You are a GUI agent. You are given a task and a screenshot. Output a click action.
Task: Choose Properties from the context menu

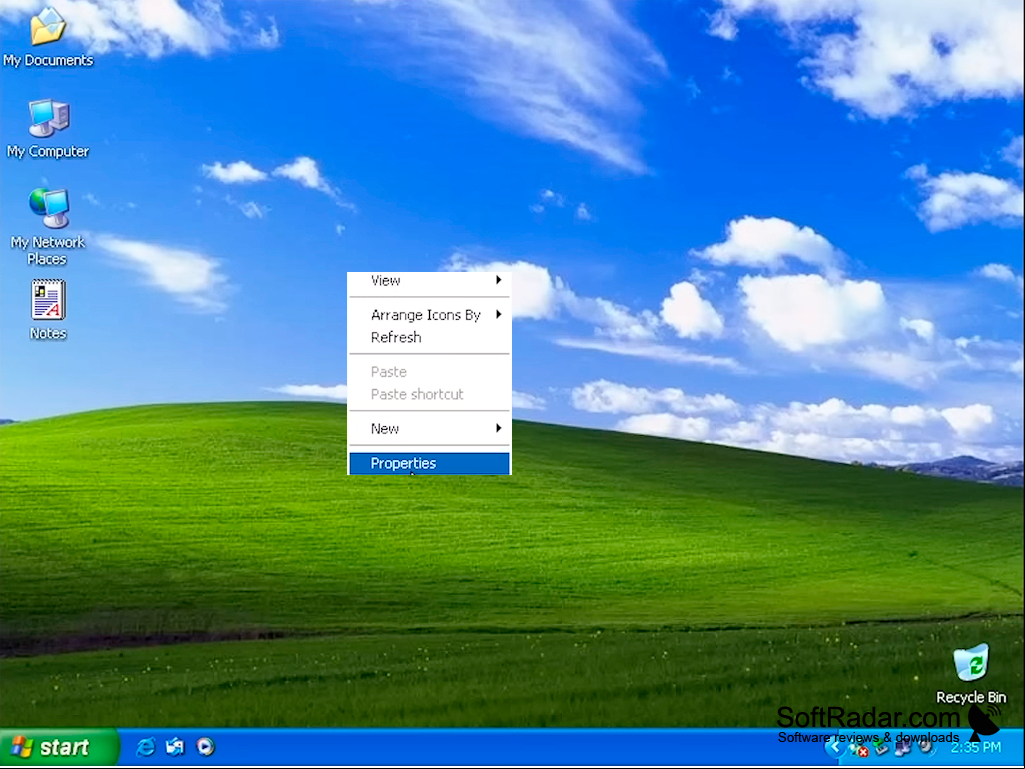(x=429, y=463)
